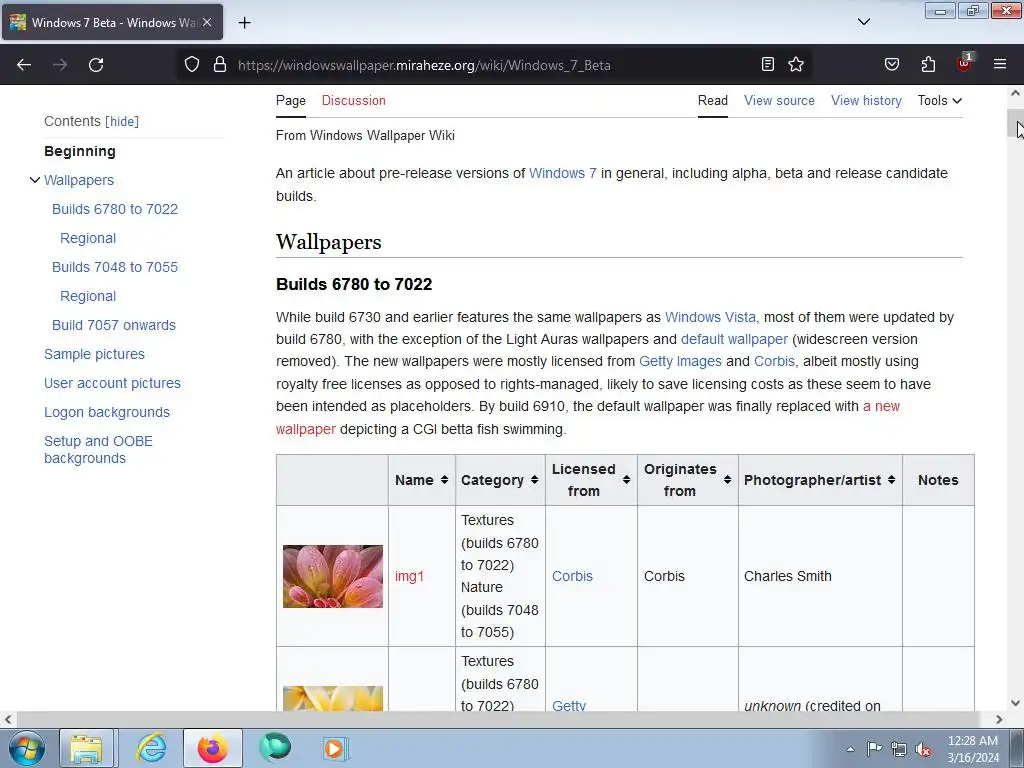List all tabs dropdown arrow
This screenshot has height=768, width=1024.
coord(864,22)
